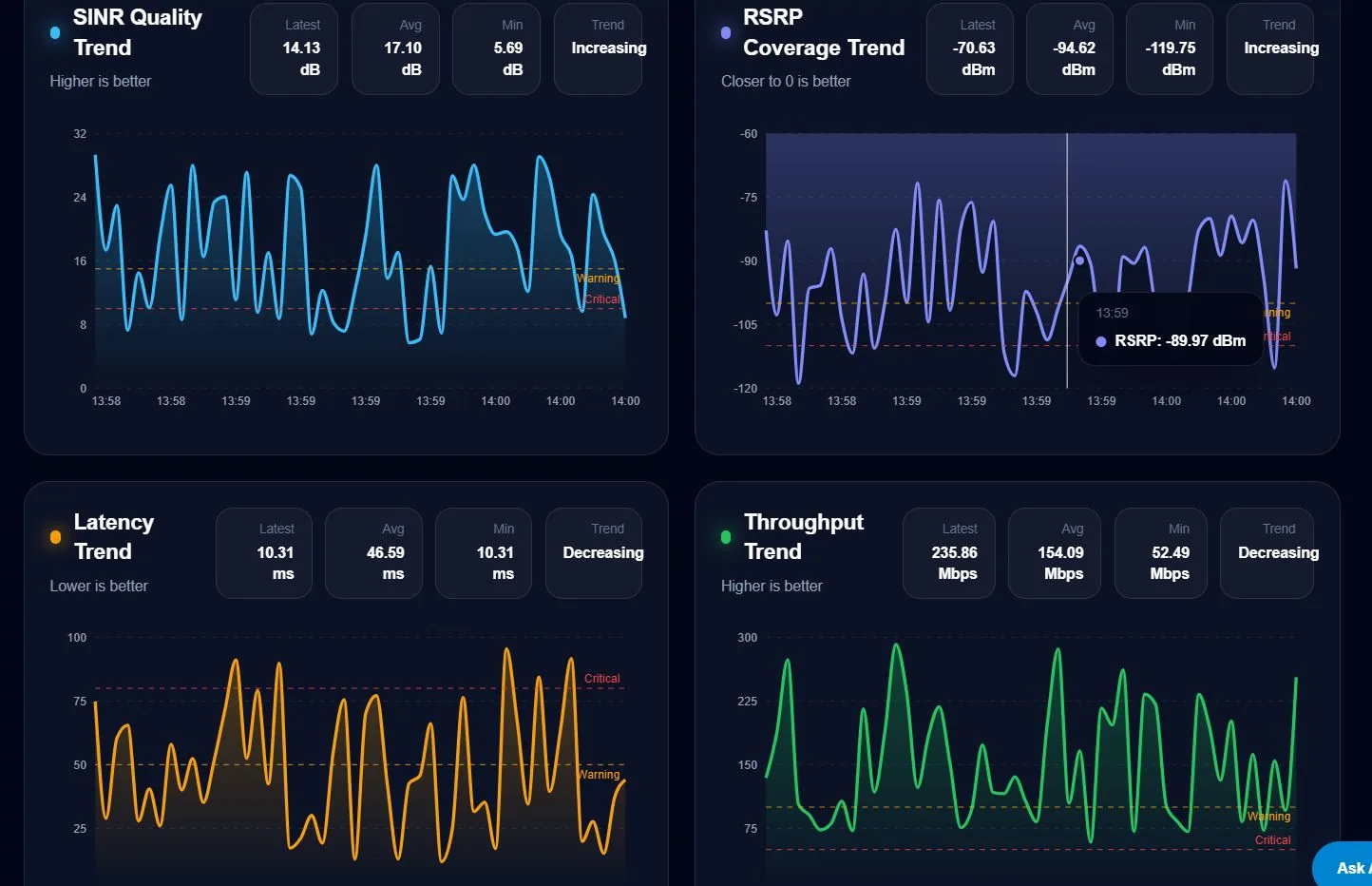Select Throughput Trend Decreasing card

(1267, 553)
